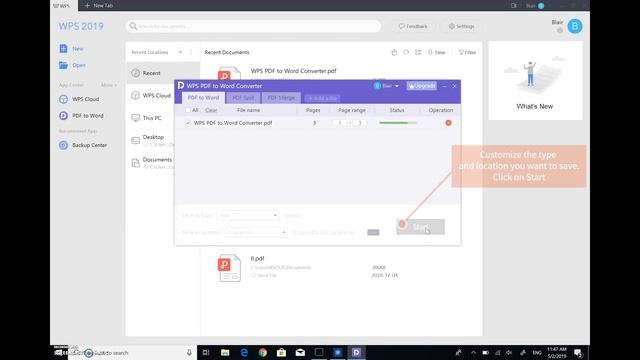The image size is (640, 360).
Task: Stop conversion with red operation button
Action: [x=448, y=123]
